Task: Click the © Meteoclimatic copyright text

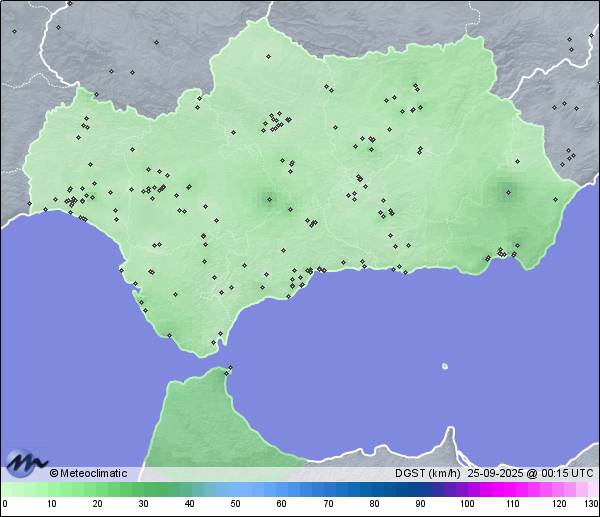Action: click(x=88, y=473)
